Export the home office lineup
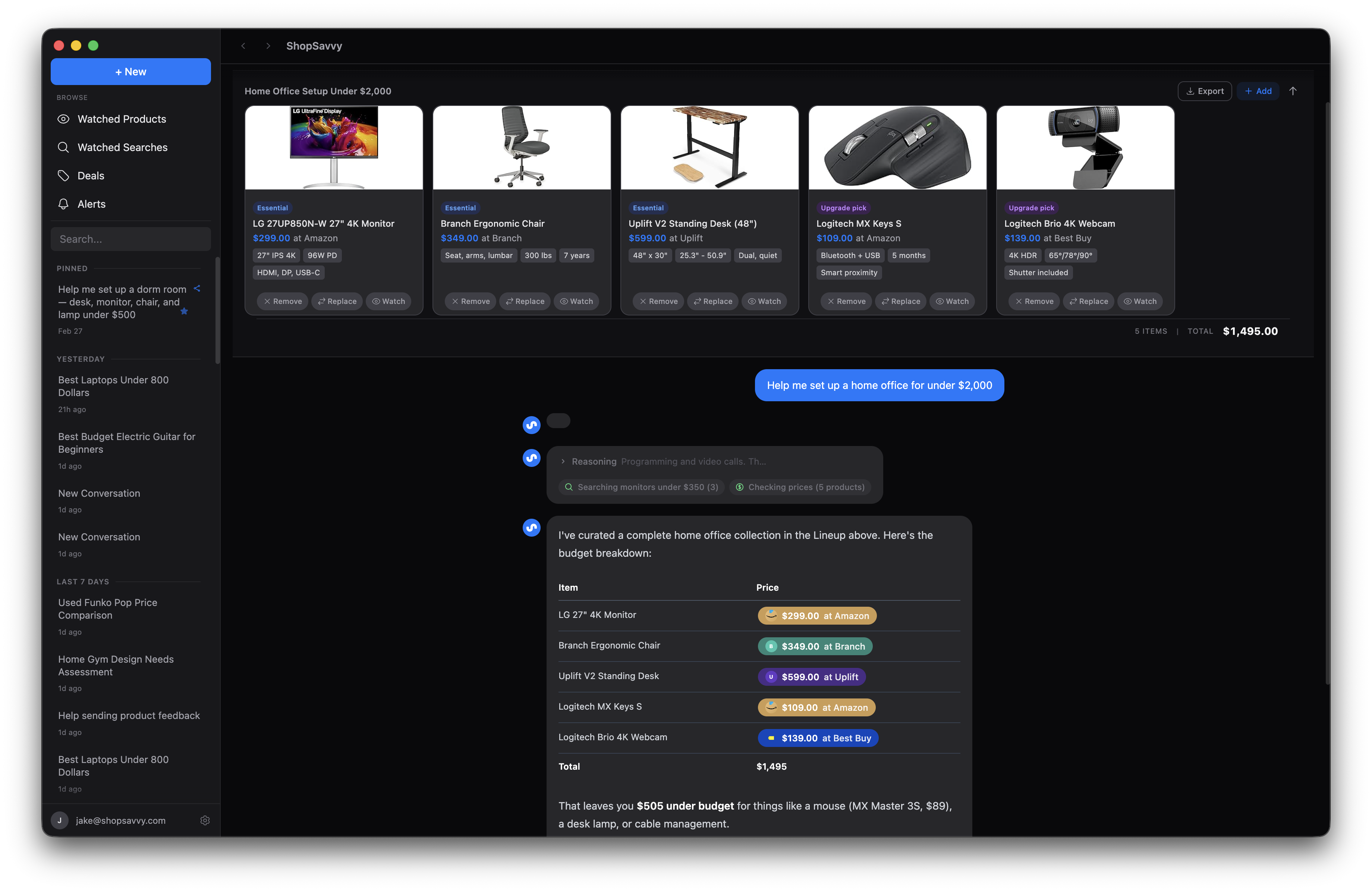The width and height of the screenshot is (1372, 892). tap(1204, 91)
